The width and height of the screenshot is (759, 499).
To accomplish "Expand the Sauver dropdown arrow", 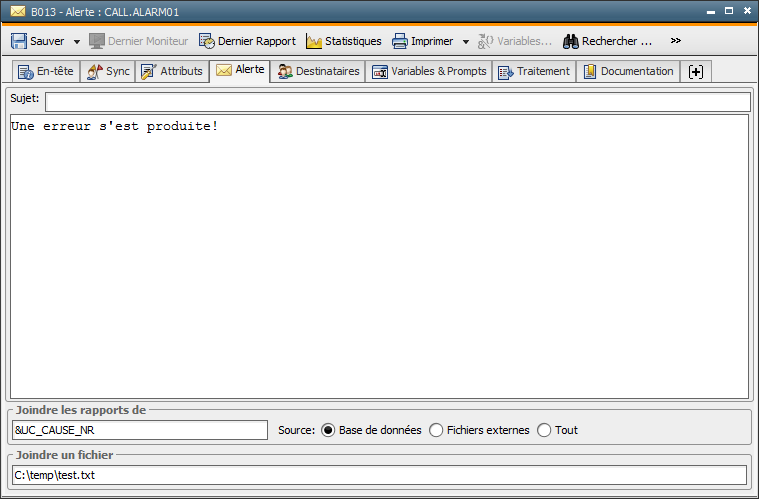I will coord(77,42).
